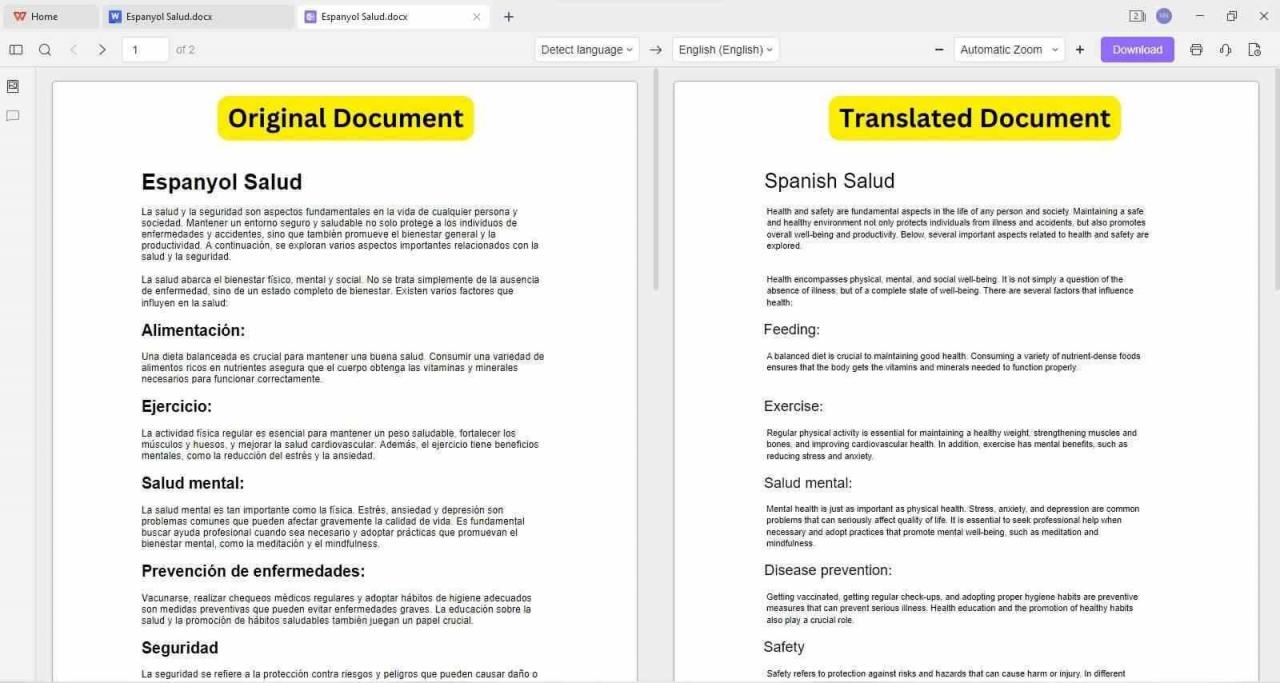The width and height of the screenshot is (1280, 683).
Task: Open a new tab with the plus button
Action: pyautogui.click(x=508, y=16)
